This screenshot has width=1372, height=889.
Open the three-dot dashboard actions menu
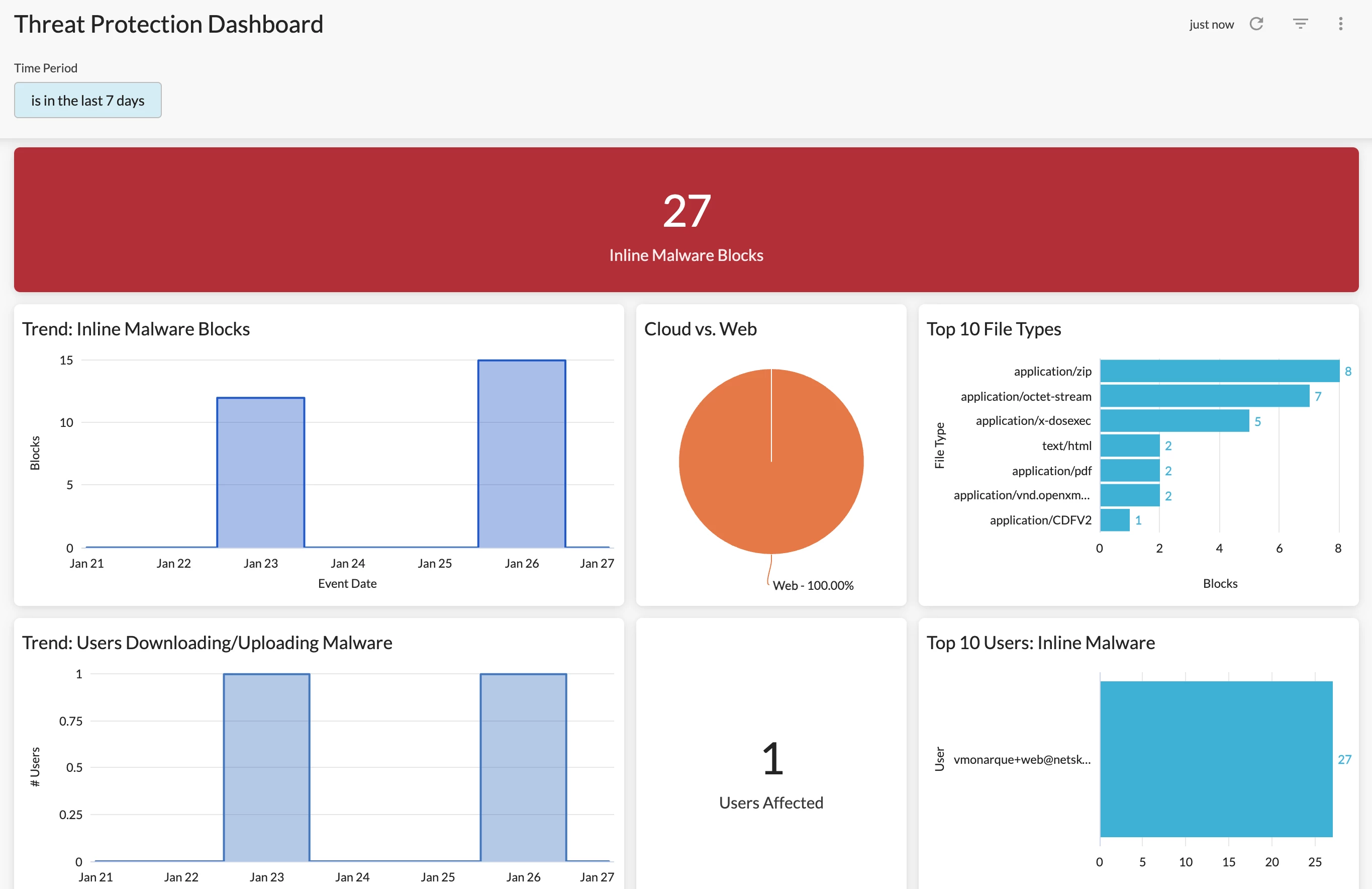[x=1340, y=24]
